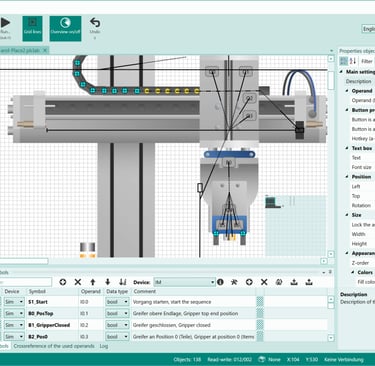Open the data type dropdown for B1_GripperClosed
This screenshot has width=375, height=366.
[x=126, y=325]
